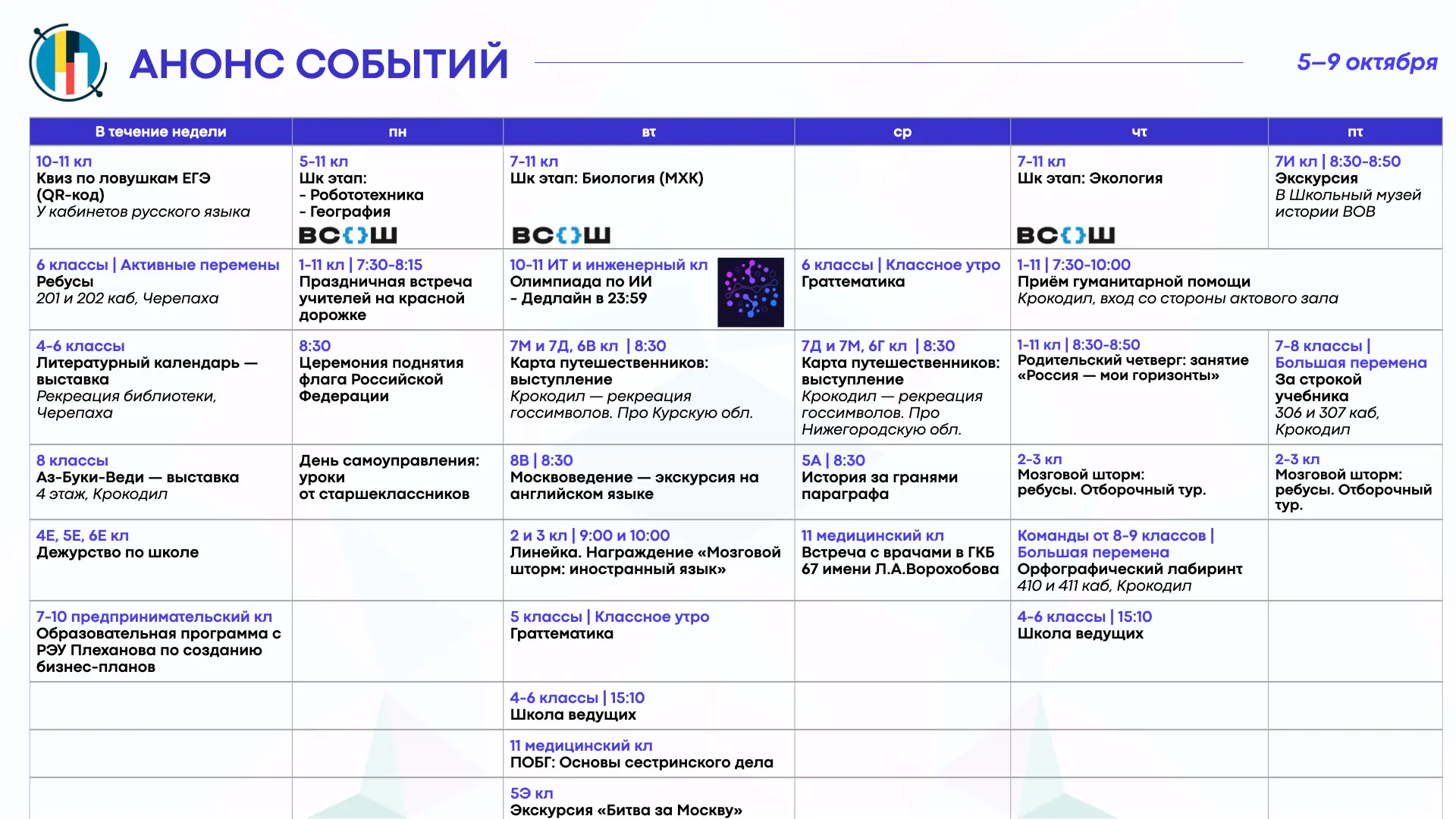Select the 'В течение недели' column header
The height and width of the screenshot is (819, 1456).
[161, 131]
